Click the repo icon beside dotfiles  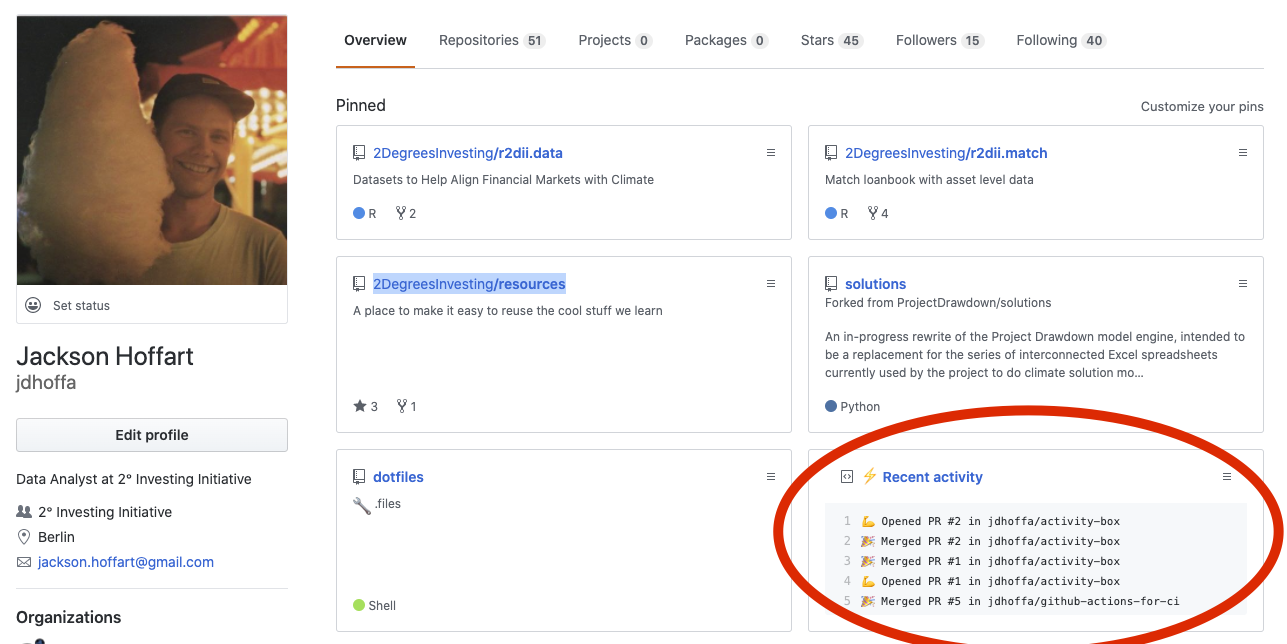tap(359, 477)
